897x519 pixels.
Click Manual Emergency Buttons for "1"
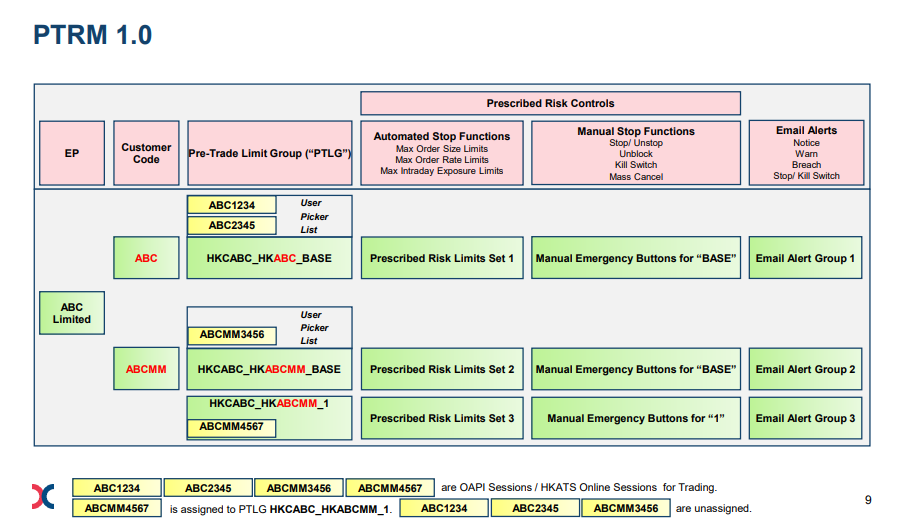636,418
